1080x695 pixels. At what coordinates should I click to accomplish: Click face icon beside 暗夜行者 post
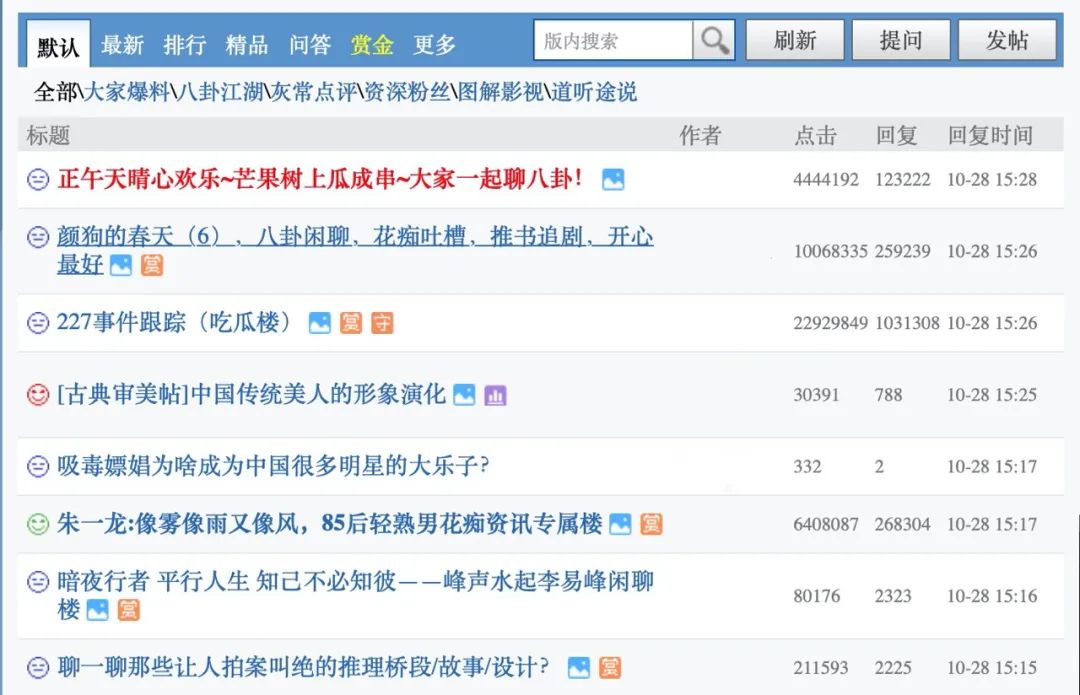pos(38,582)
